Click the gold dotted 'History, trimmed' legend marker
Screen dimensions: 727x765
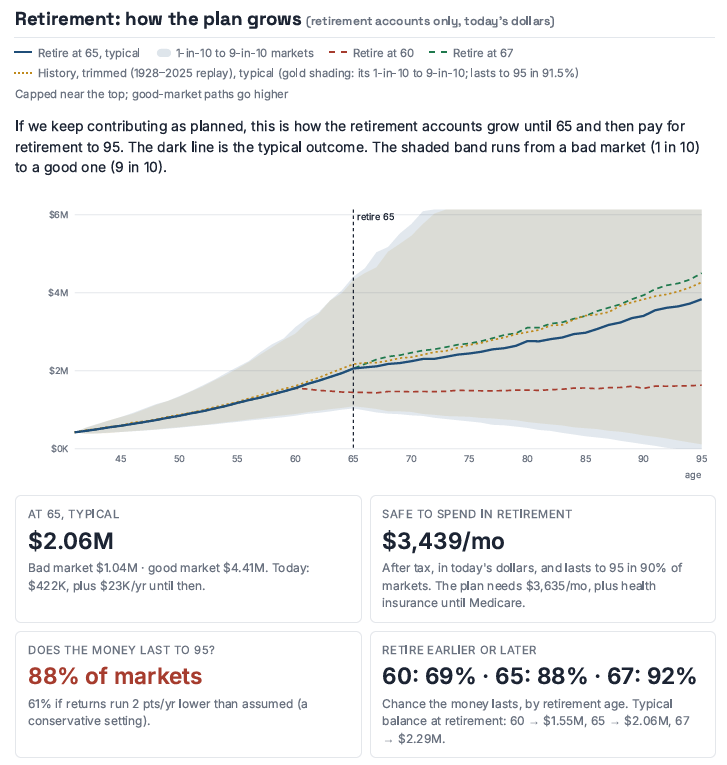point(23,73)
